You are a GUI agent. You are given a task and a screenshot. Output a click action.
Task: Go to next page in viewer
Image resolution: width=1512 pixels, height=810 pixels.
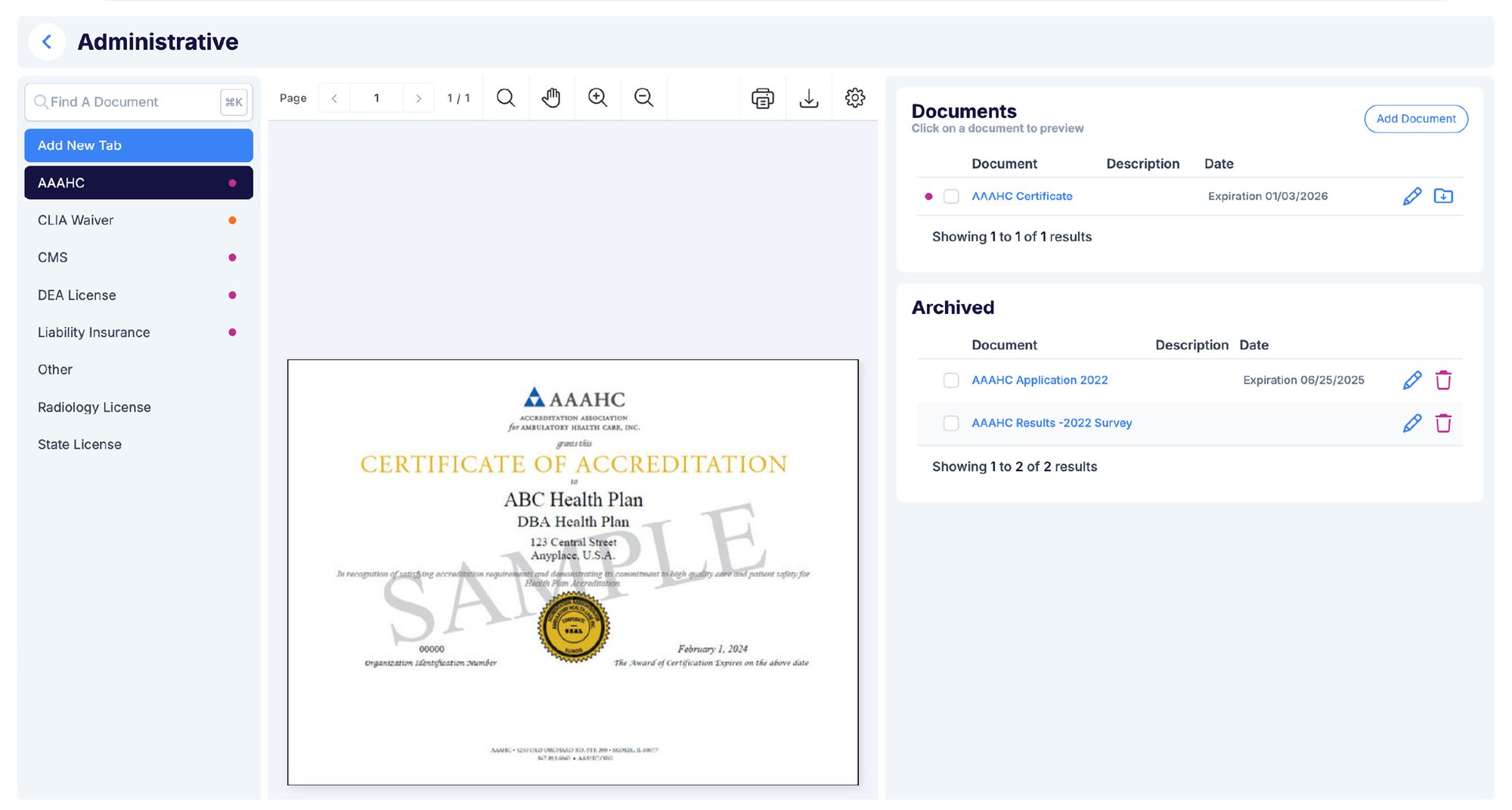click(x=419, y=98)
